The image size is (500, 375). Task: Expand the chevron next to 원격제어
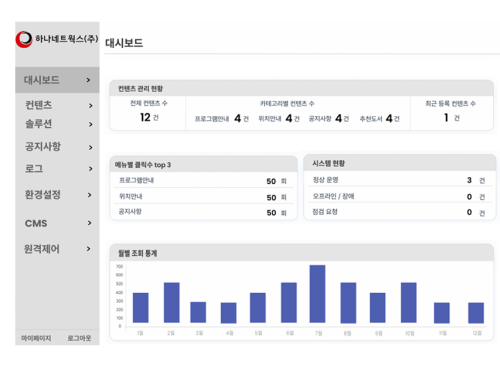tap(88, 249)
